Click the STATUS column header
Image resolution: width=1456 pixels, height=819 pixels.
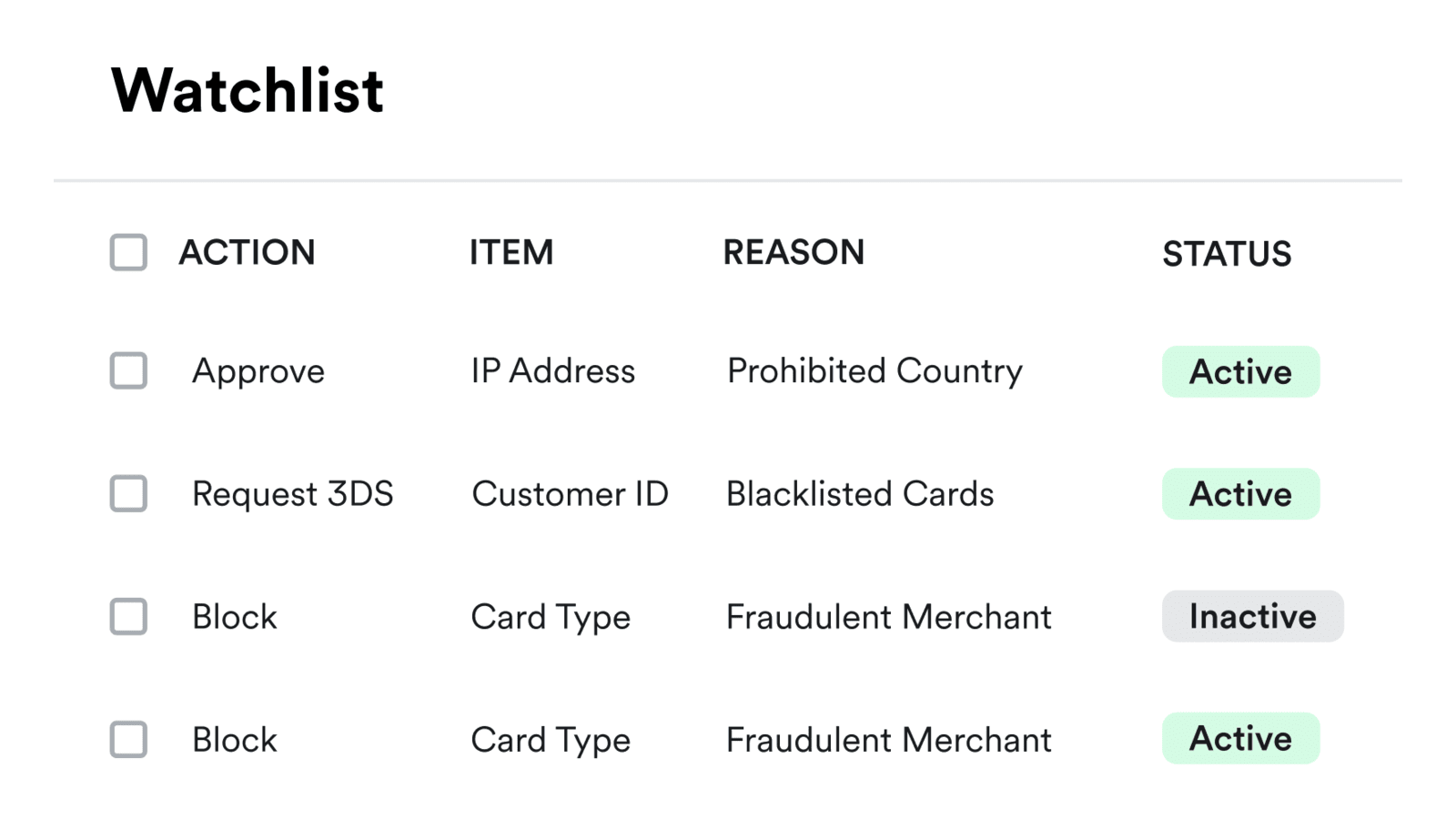(1227, 254)
